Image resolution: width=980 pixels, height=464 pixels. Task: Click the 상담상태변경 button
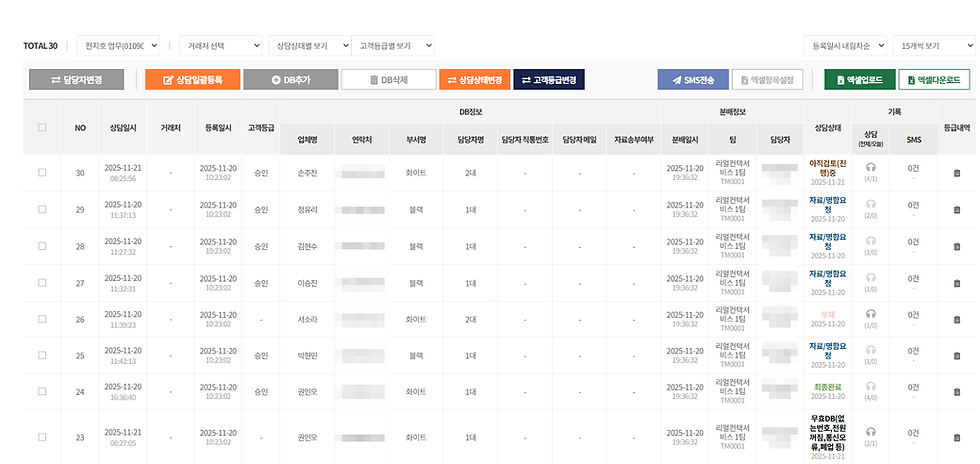(475, 79)
